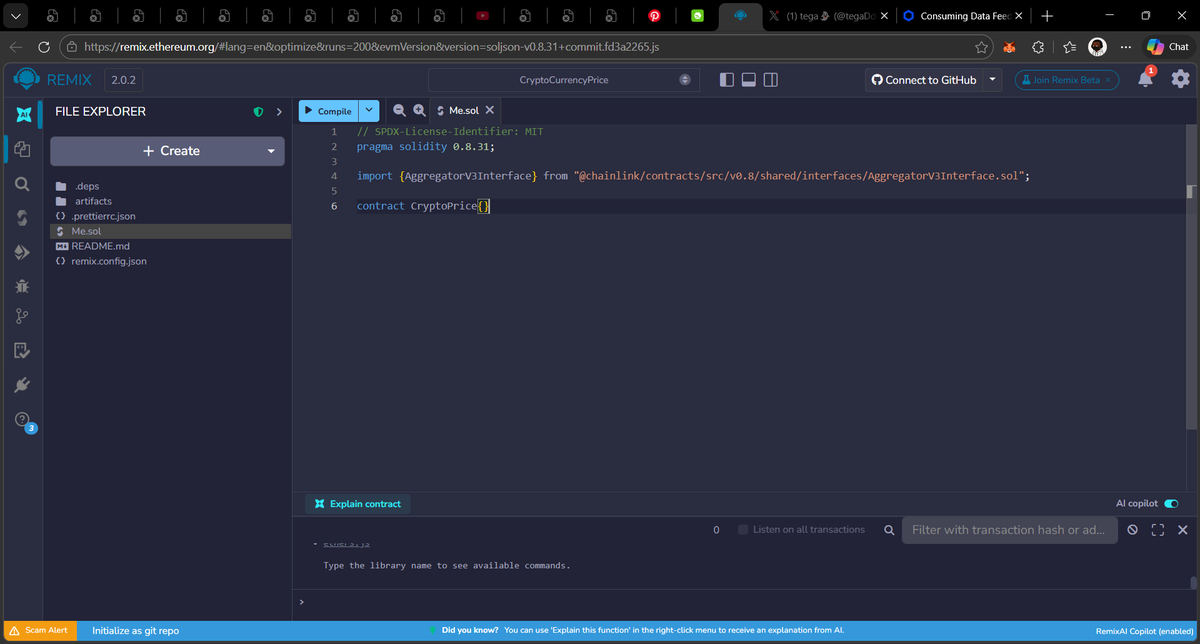Screen dimensions: 1200x644
Task: Click Explain contract
Action: point(357,504)
